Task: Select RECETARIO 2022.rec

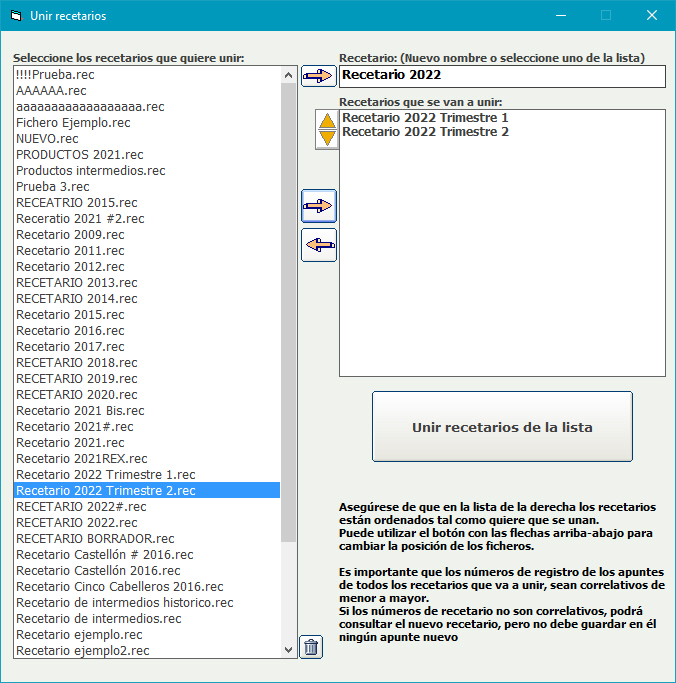Action: 147,523
